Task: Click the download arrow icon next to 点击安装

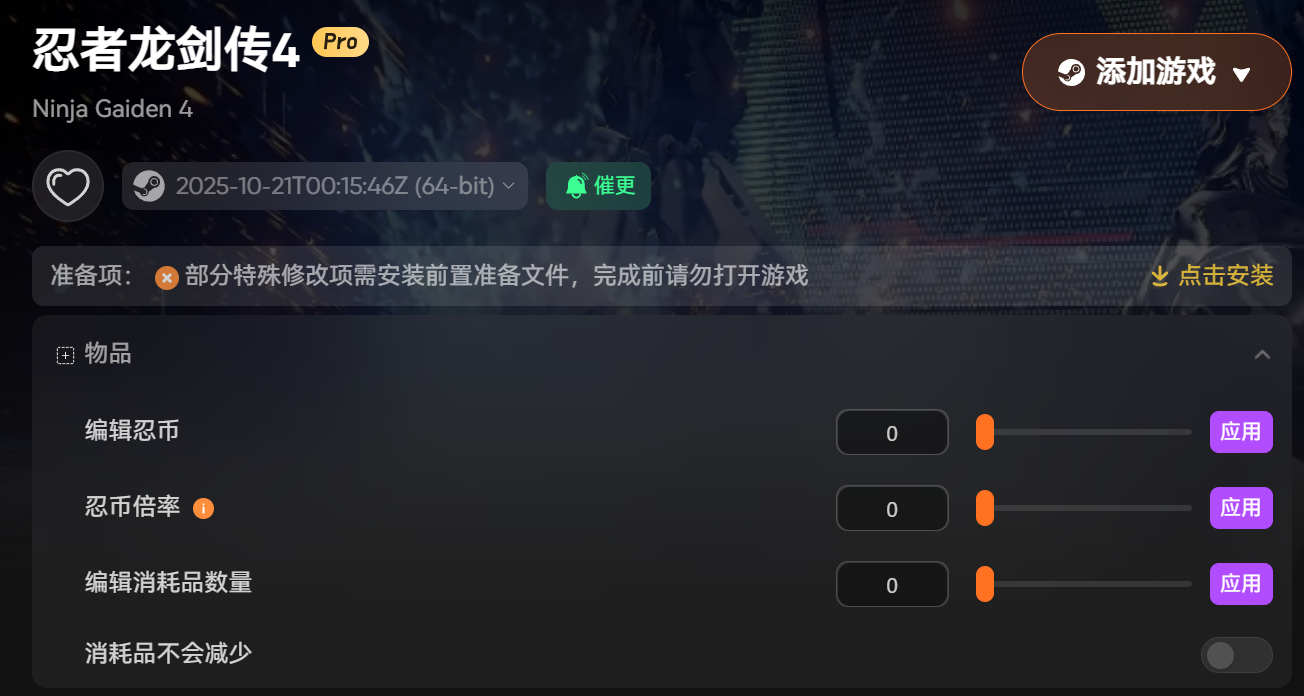Action: point(1160,276)
